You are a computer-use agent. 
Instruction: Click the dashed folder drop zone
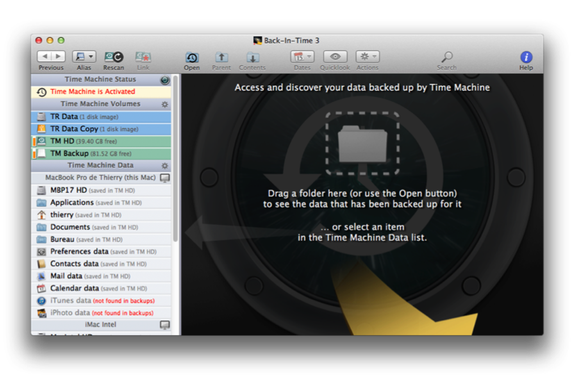click(362, 143)
